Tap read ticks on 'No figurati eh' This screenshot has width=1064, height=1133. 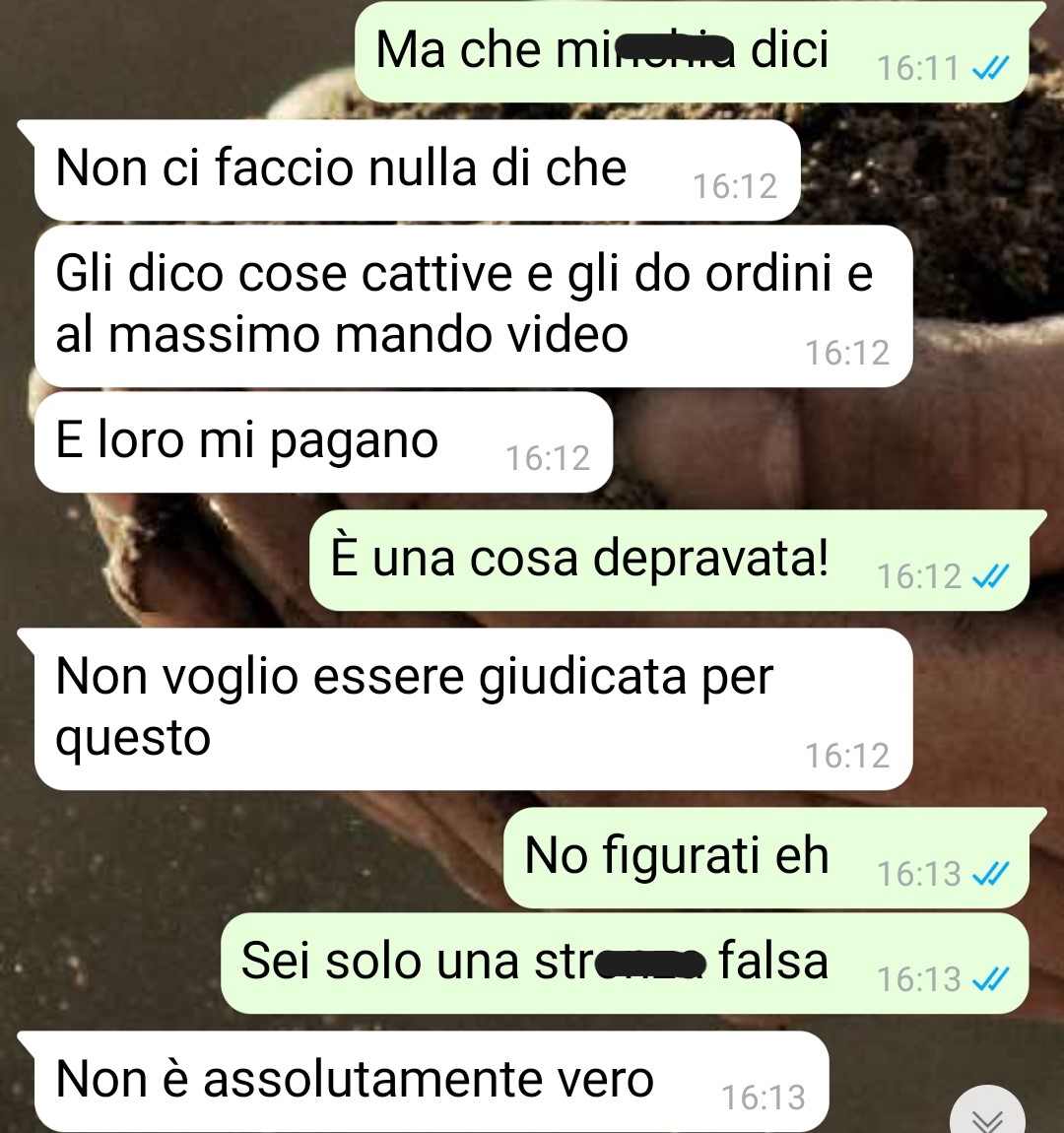(990, 875)
